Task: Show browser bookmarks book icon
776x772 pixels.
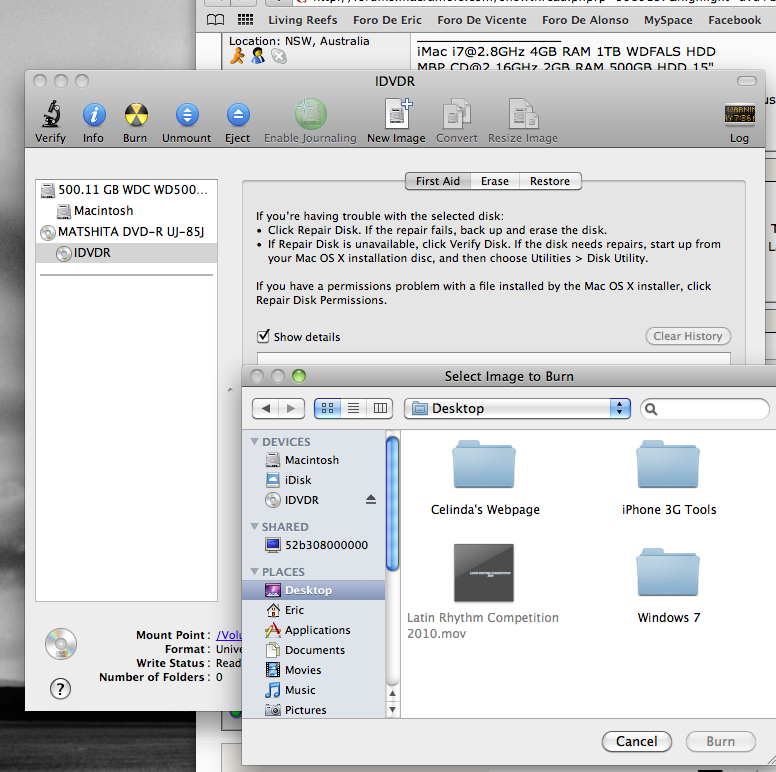Action: pyautogui.click(x=215, y=20)
